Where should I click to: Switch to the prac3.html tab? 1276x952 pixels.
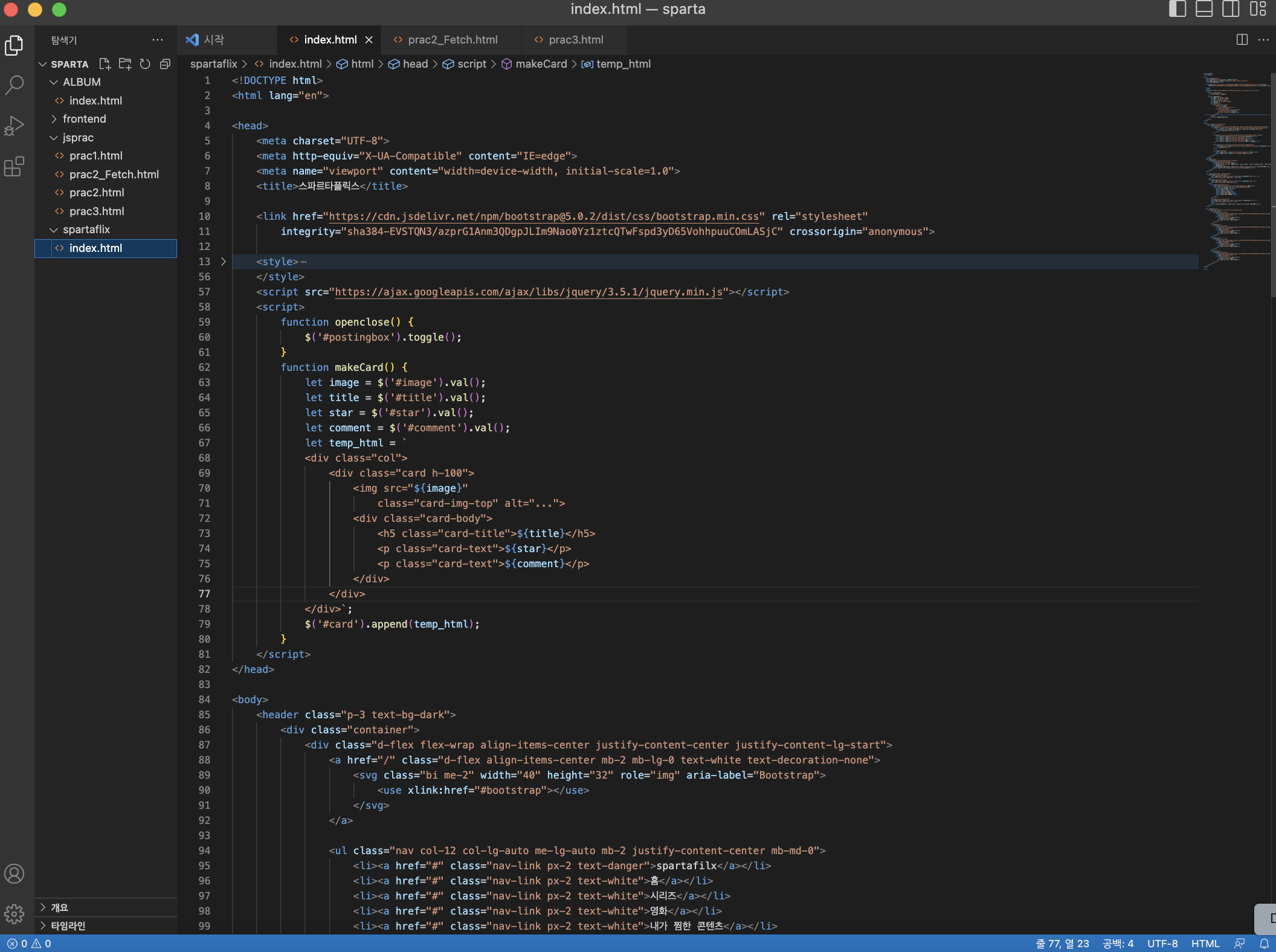point(575,40)
